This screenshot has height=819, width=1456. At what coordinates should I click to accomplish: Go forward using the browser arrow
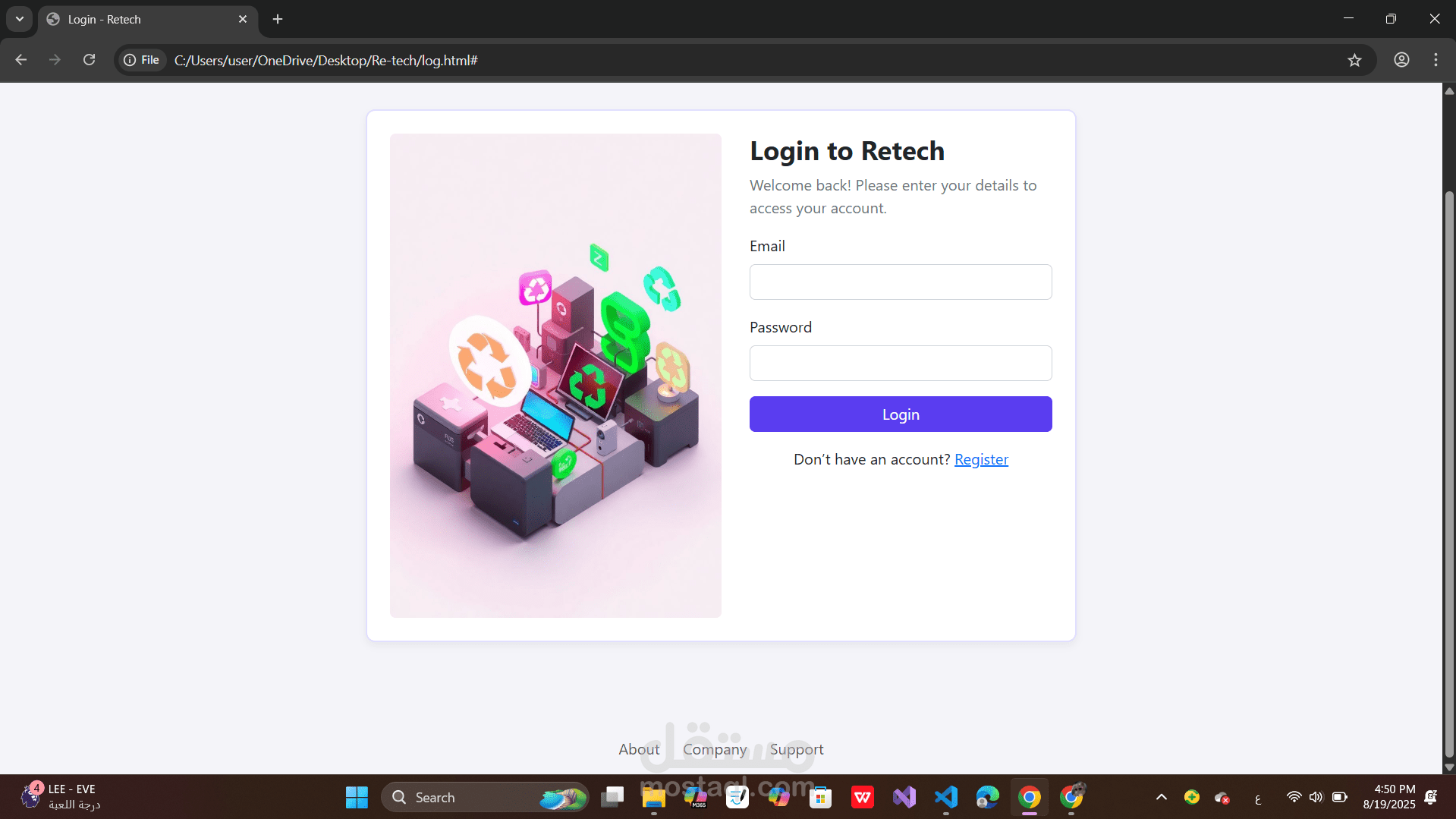(55, 60)
